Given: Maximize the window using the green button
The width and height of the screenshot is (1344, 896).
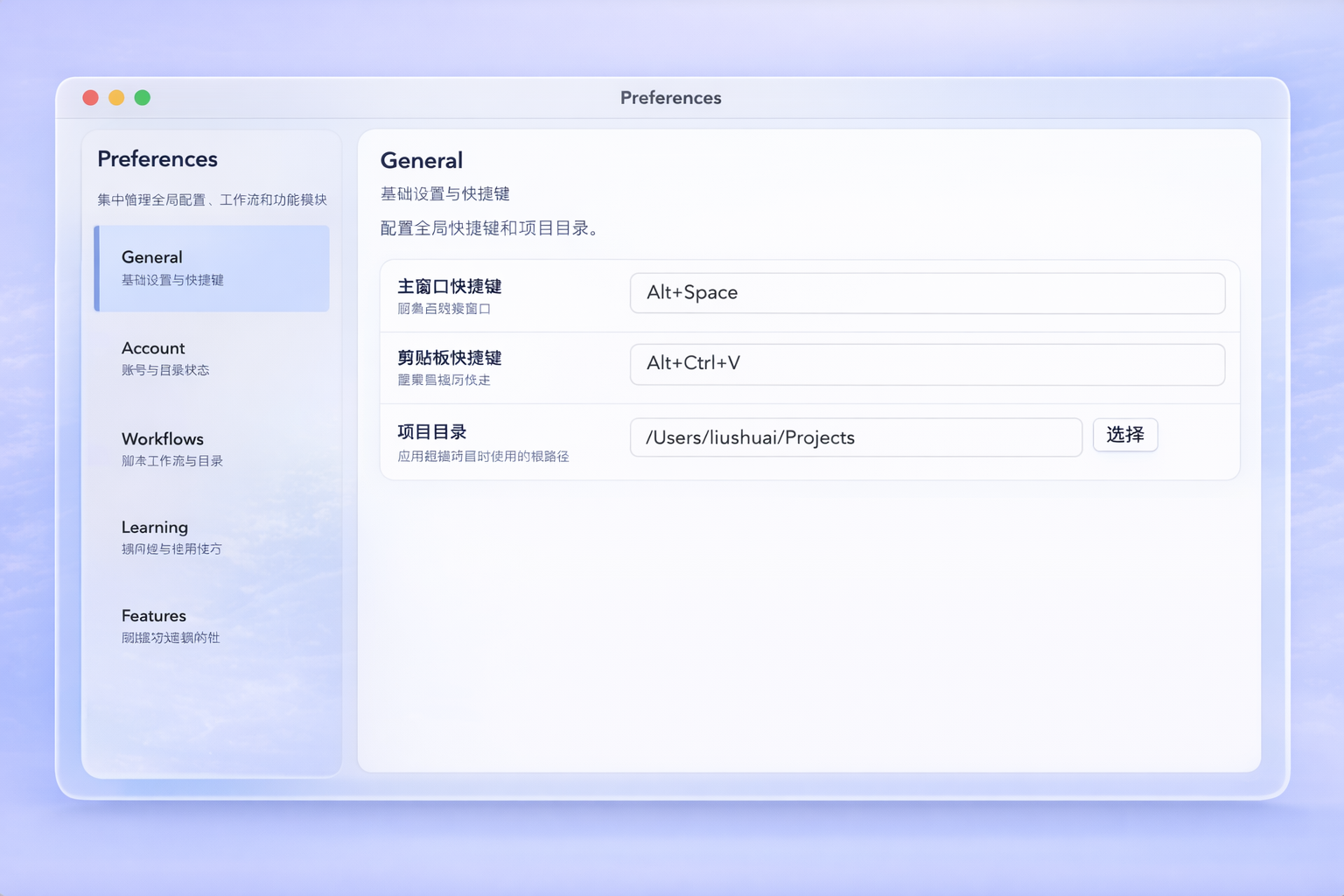Looking at the screenshot, I should pyautogui.click(x=143, y=98).
